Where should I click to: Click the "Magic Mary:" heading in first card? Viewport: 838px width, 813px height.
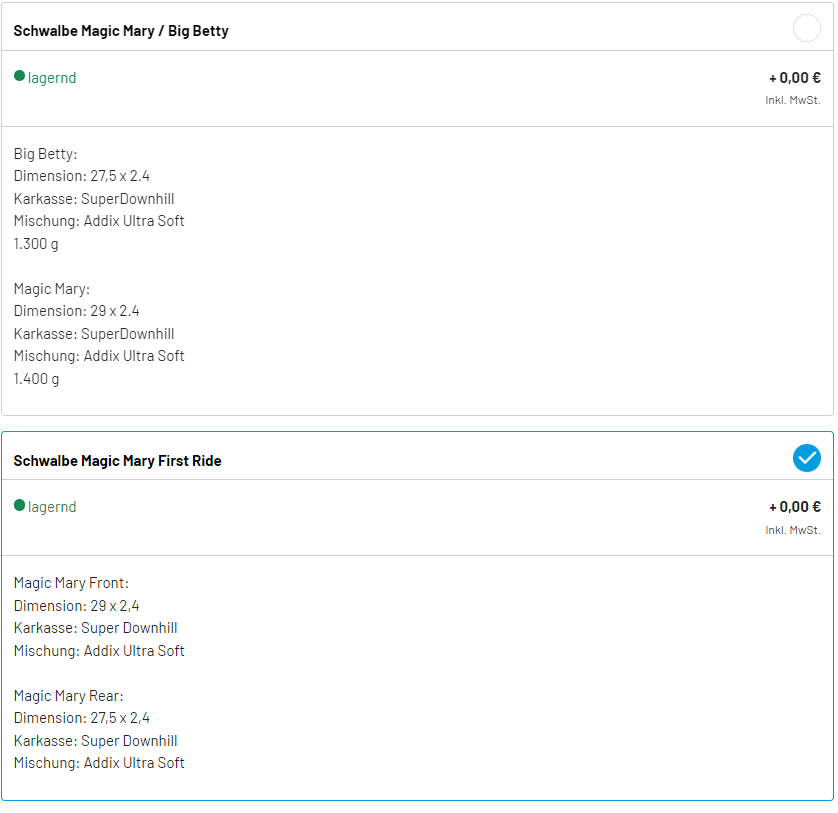51,289
